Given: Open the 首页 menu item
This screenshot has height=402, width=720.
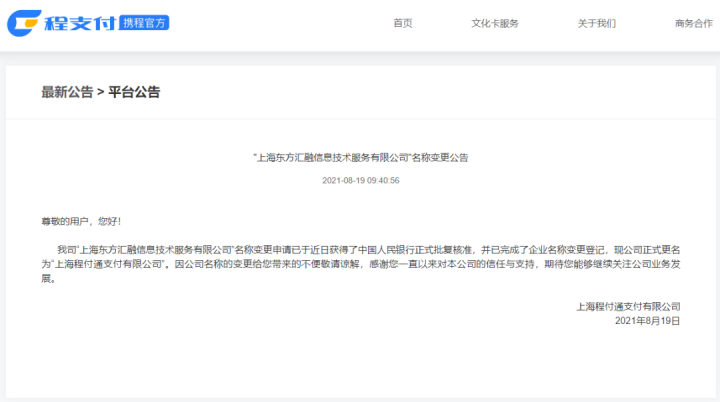Looking at the screenshot, I should point(403,23).
